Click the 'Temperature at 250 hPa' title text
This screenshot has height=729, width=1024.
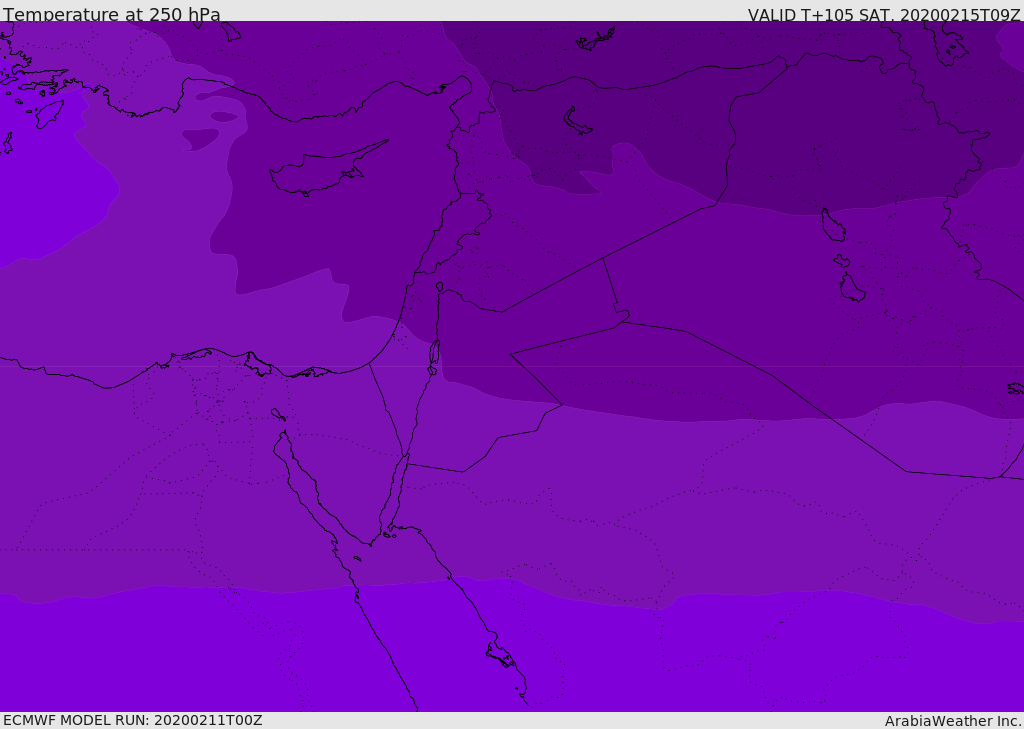[112, 14]
